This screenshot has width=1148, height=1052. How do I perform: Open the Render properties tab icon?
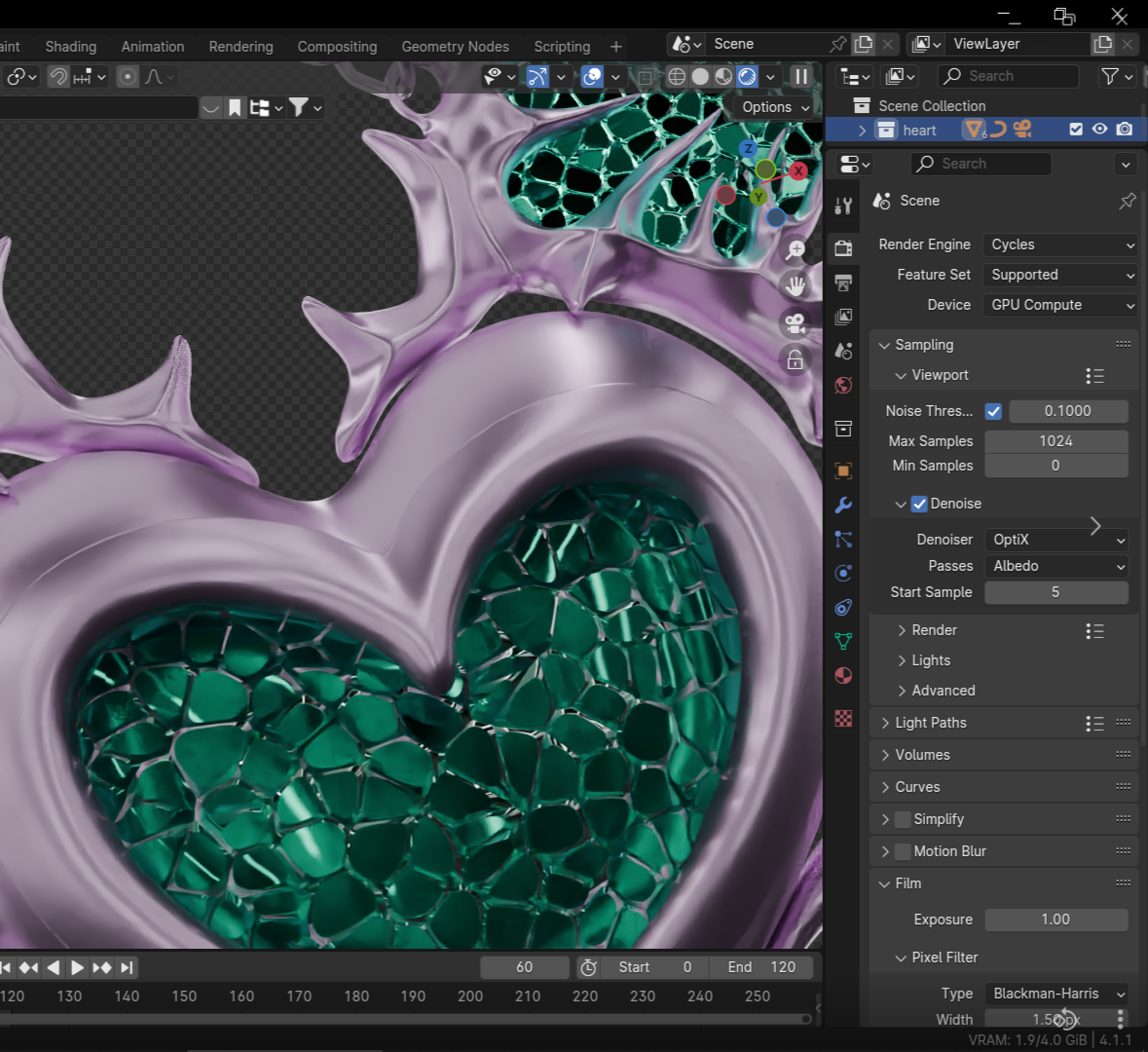pyautogui.click(x=843, y=248)
